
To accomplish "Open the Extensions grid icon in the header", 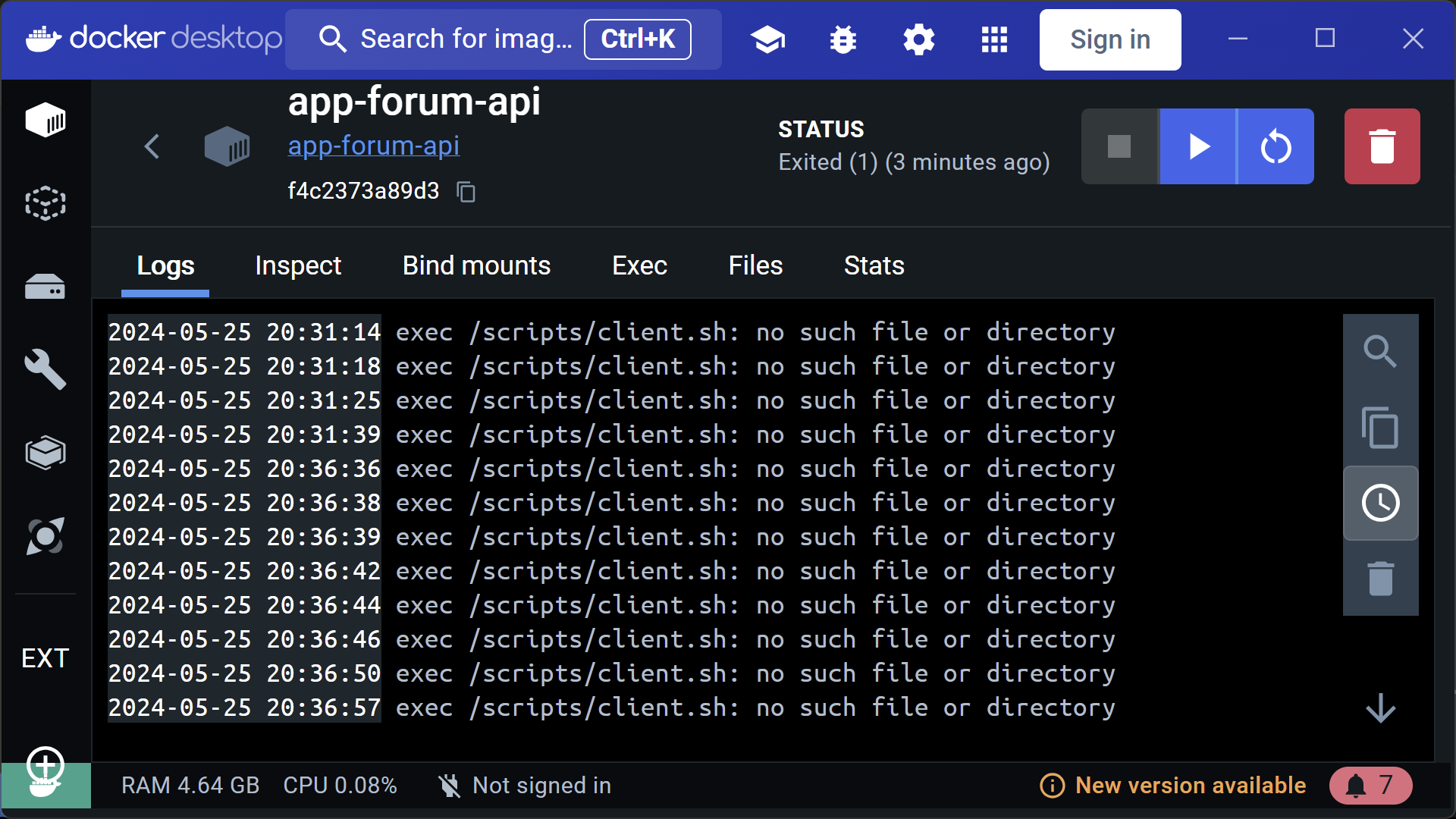I will point(994,39).
